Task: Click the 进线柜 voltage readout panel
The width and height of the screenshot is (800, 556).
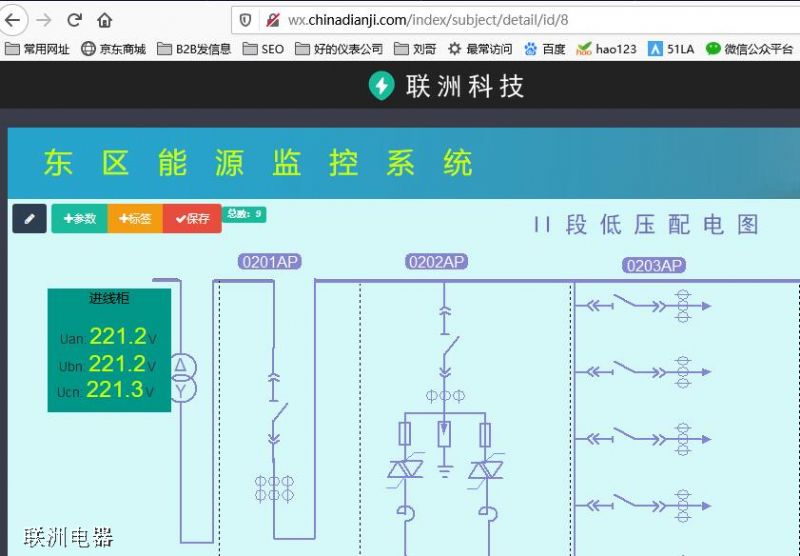Action: click(109, 350)
